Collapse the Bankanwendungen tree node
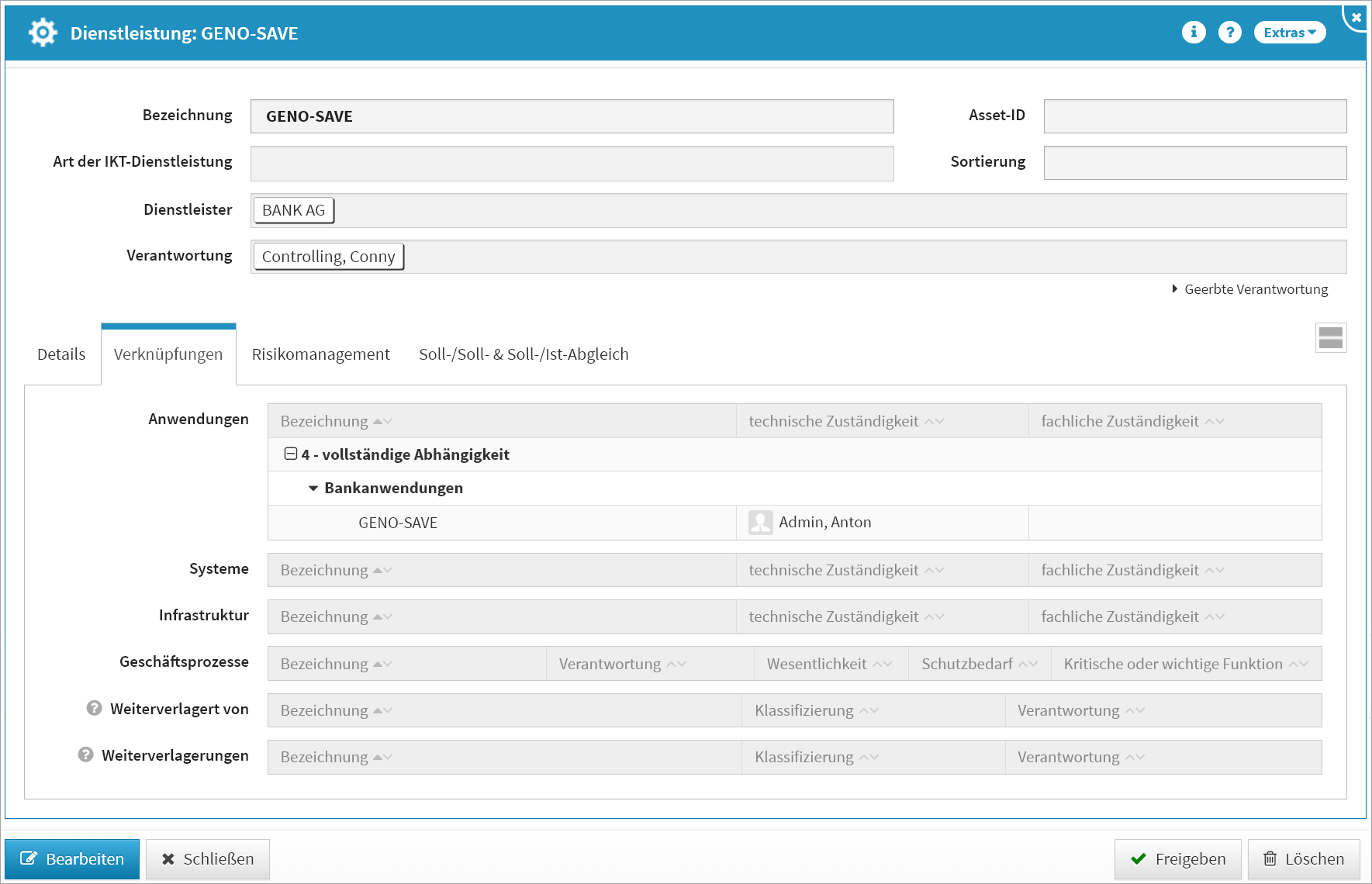 click(x=313, y=488)
